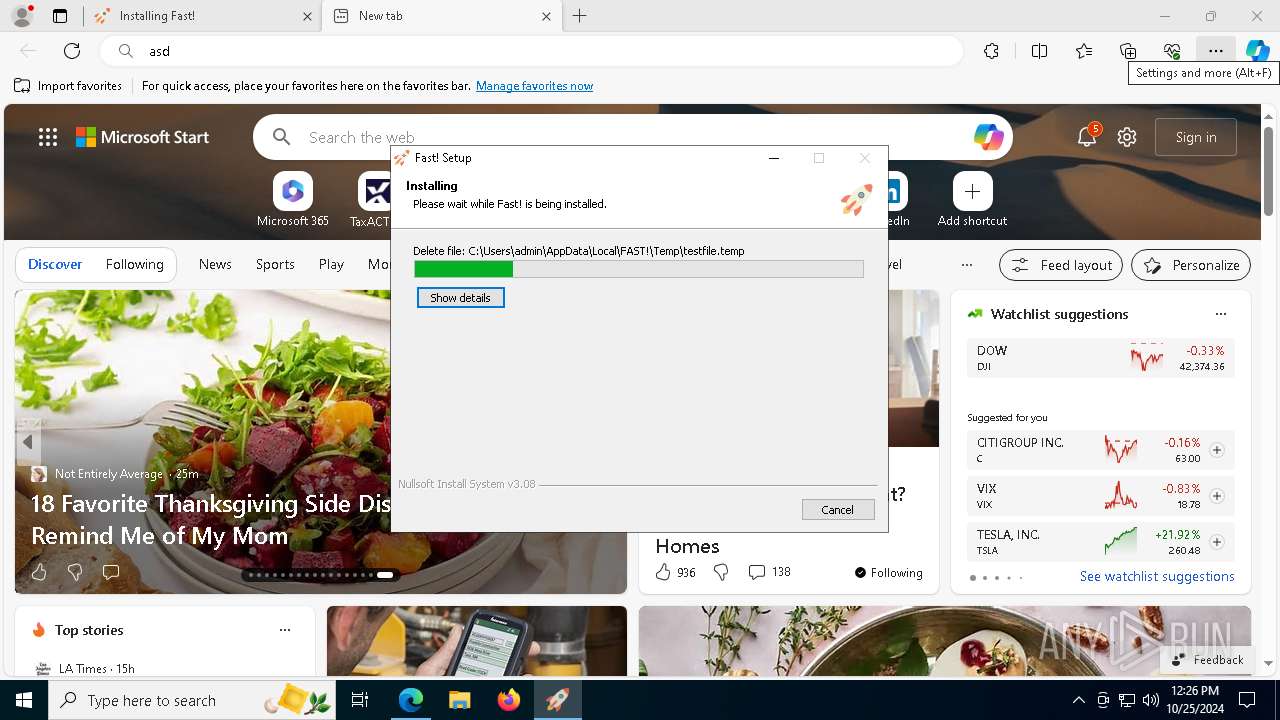Open Copilot in the Edge toolbar
1280x720 pixels.
click(x=1258, y=51)
